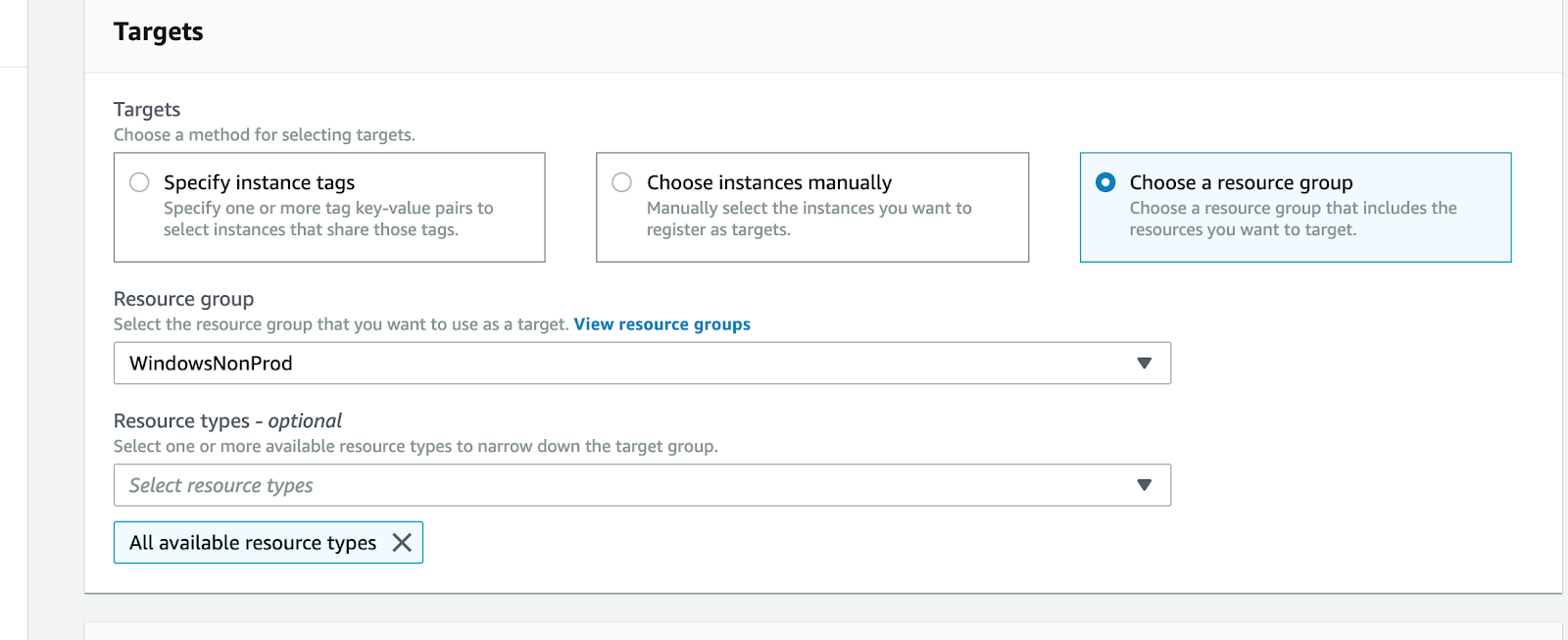Open the WindowsNonProd resource group dropdown
The height and width of the screenshot is (640, 1568).
click(627, 364)
